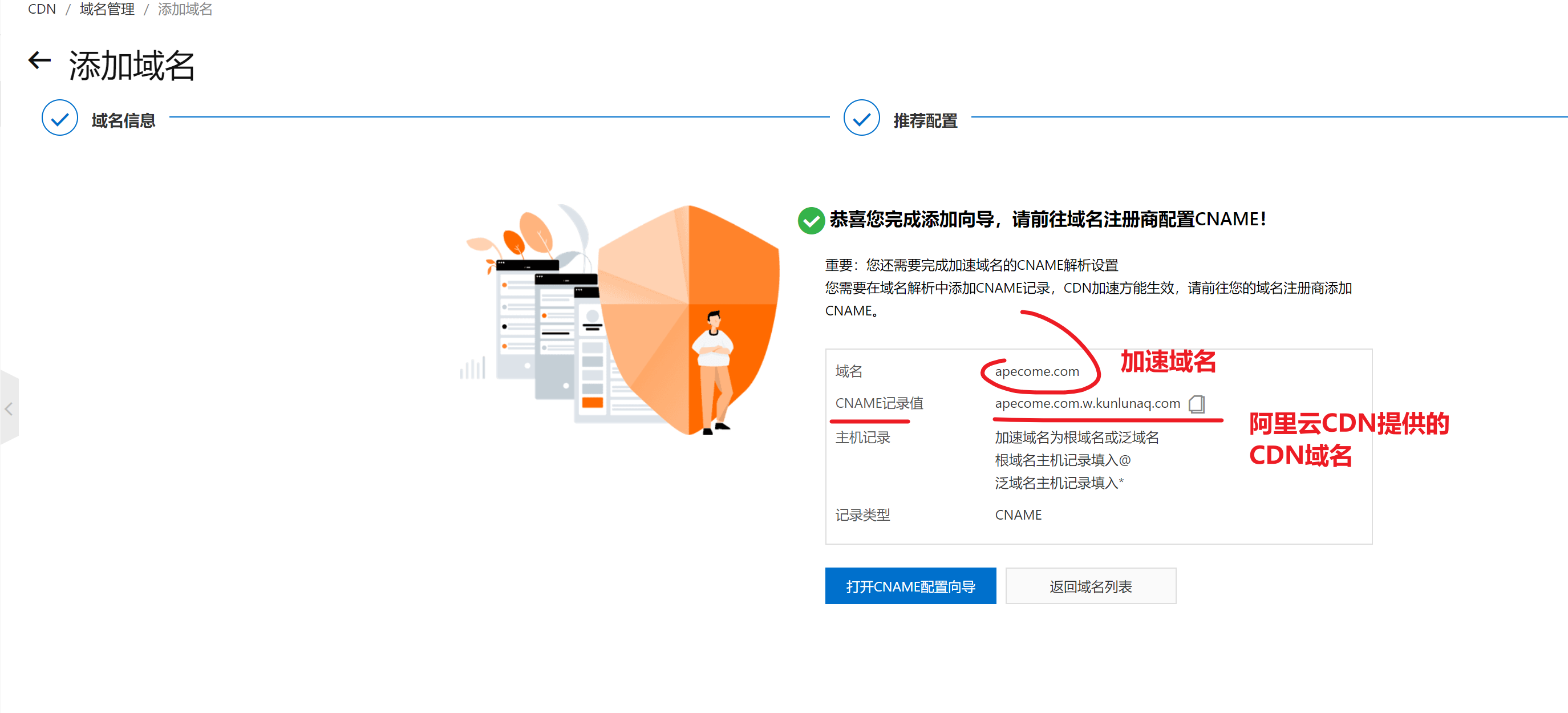The height and width of the screenshot is (713, 1568).
Task: Copy the CNAME record value
Action: (x=1196, y=404)
